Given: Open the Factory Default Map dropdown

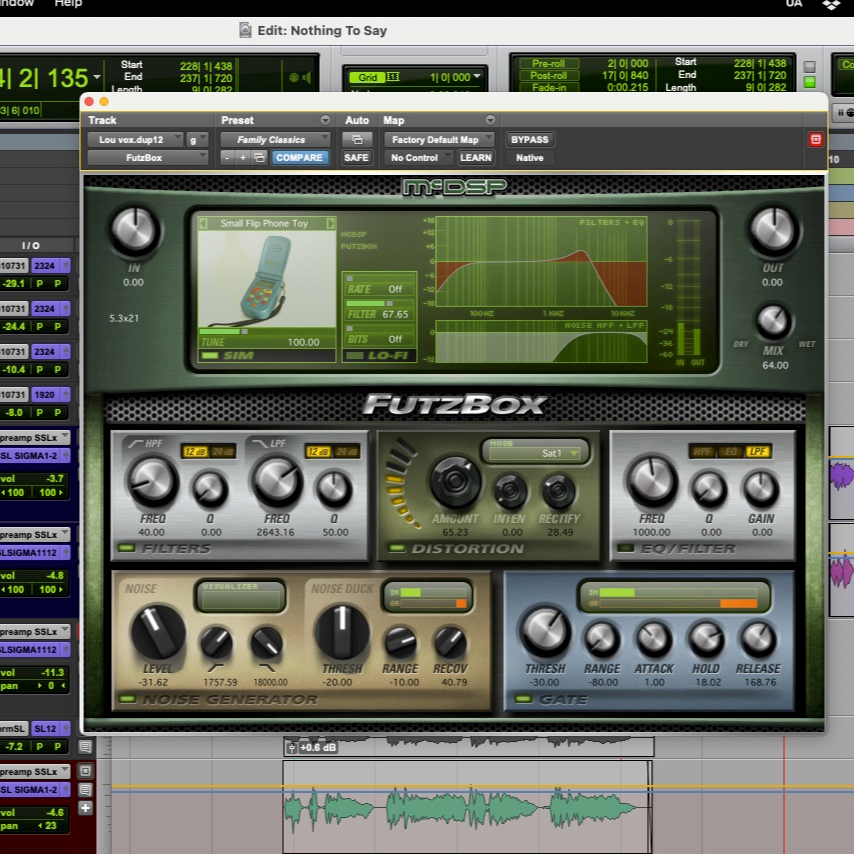Looking at the screenshot, I should (x=439, y=139).
